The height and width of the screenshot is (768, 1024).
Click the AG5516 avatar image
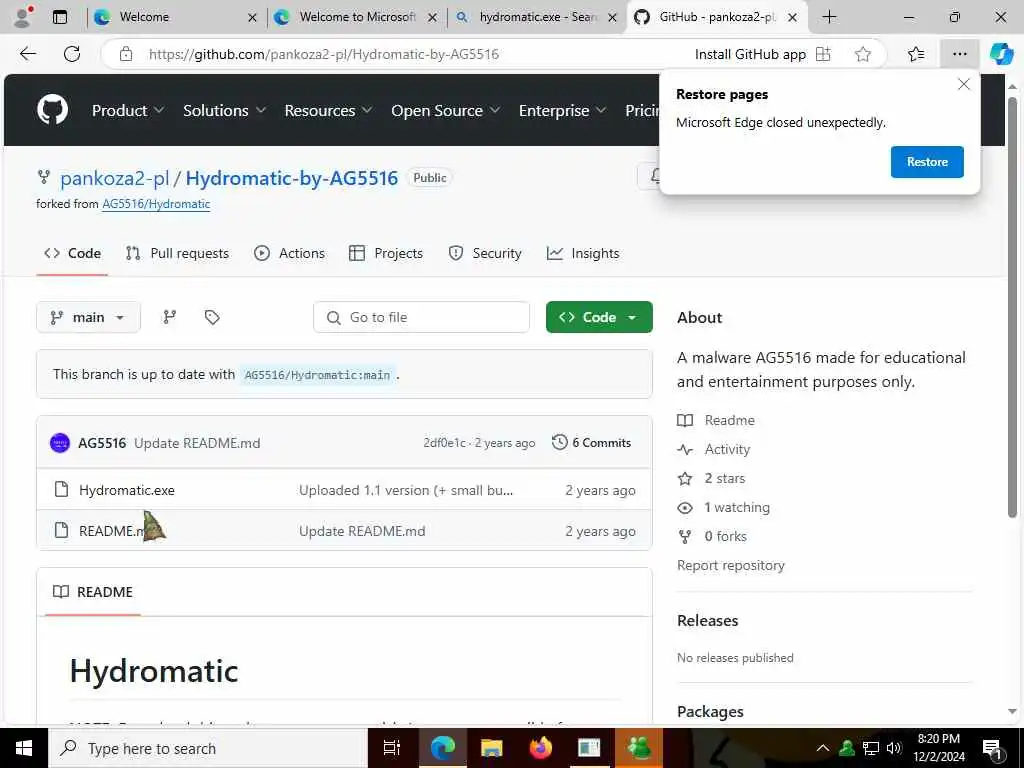60,443
